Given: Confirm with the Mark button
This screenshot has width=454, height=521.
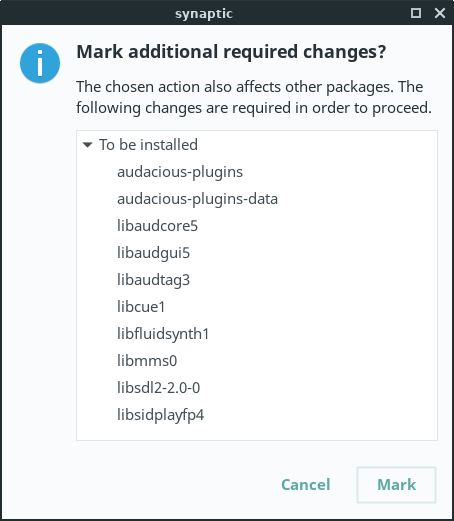Looking at the screenshot, I should 396,485.
